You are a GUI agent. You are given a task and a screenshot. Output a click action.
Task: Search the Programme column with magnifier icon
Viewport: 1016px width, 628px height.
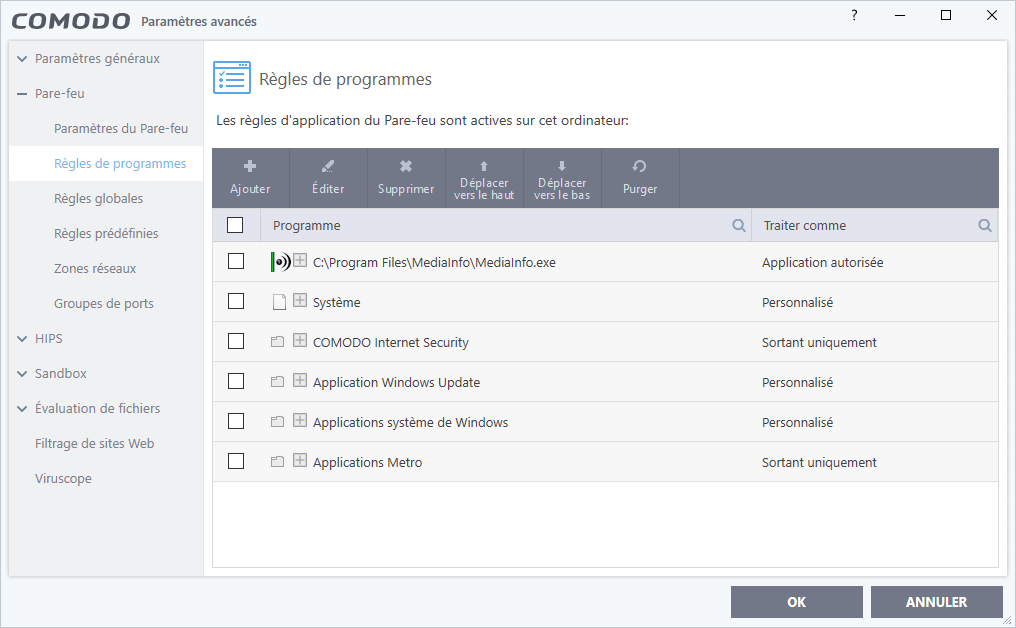coord(739,226)
